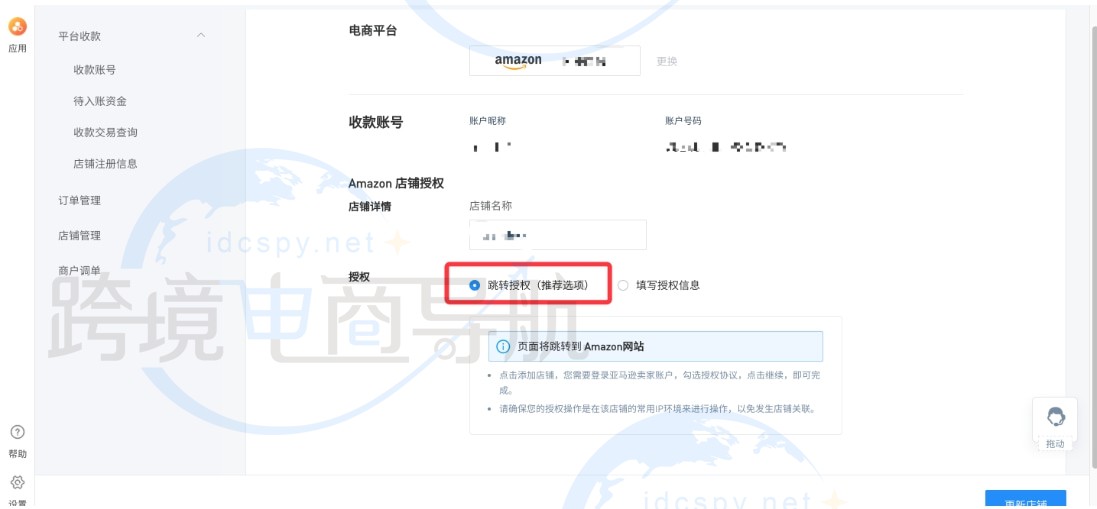Click the info icon beside 页面将跳转到 Amazon网站
Viewport: 1097px width, 509px height.
point(502,346)
